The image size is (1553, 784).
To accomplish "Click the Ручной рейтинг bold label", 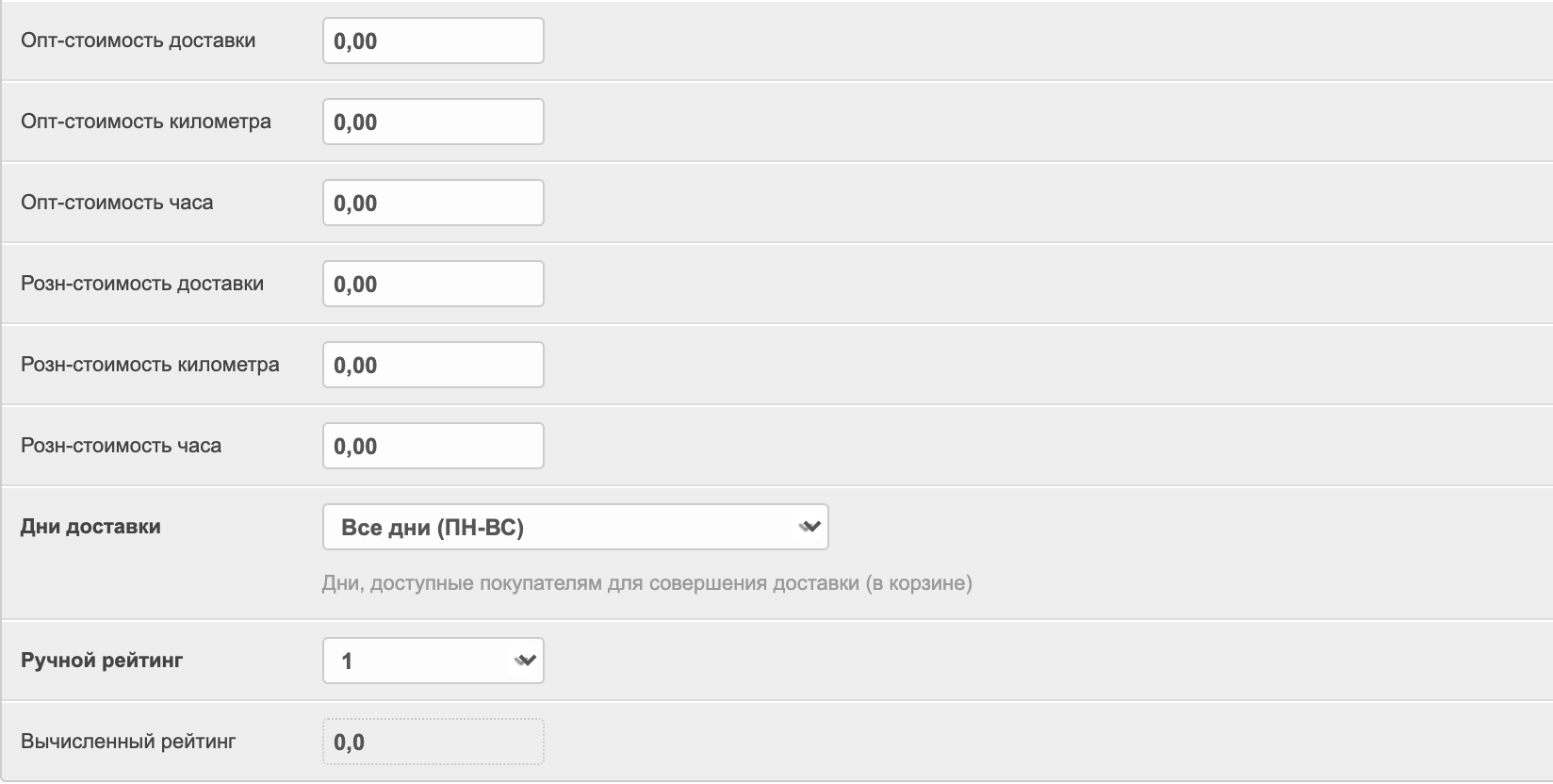I will [x=102, y=661].
